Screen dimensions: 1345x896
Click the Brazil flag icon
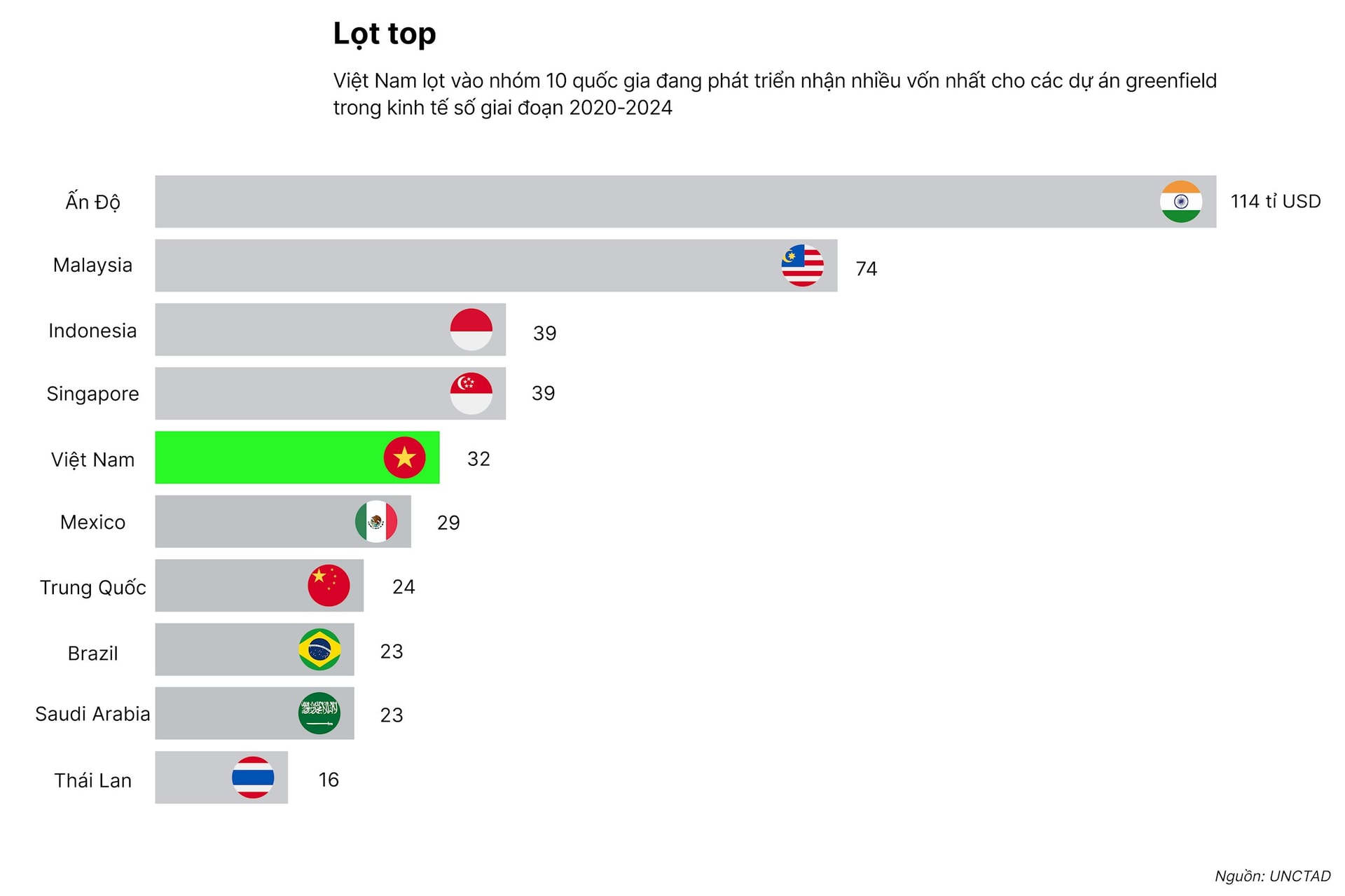click(x=319, y=649)
